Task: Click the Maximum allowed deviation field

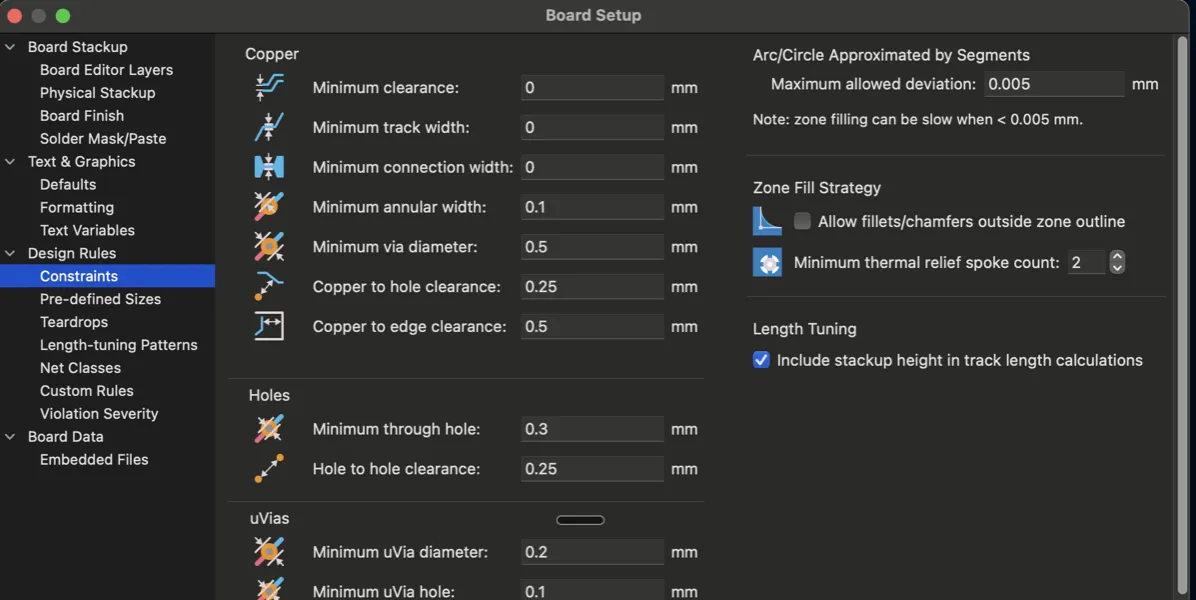Action: [1054, 84]
